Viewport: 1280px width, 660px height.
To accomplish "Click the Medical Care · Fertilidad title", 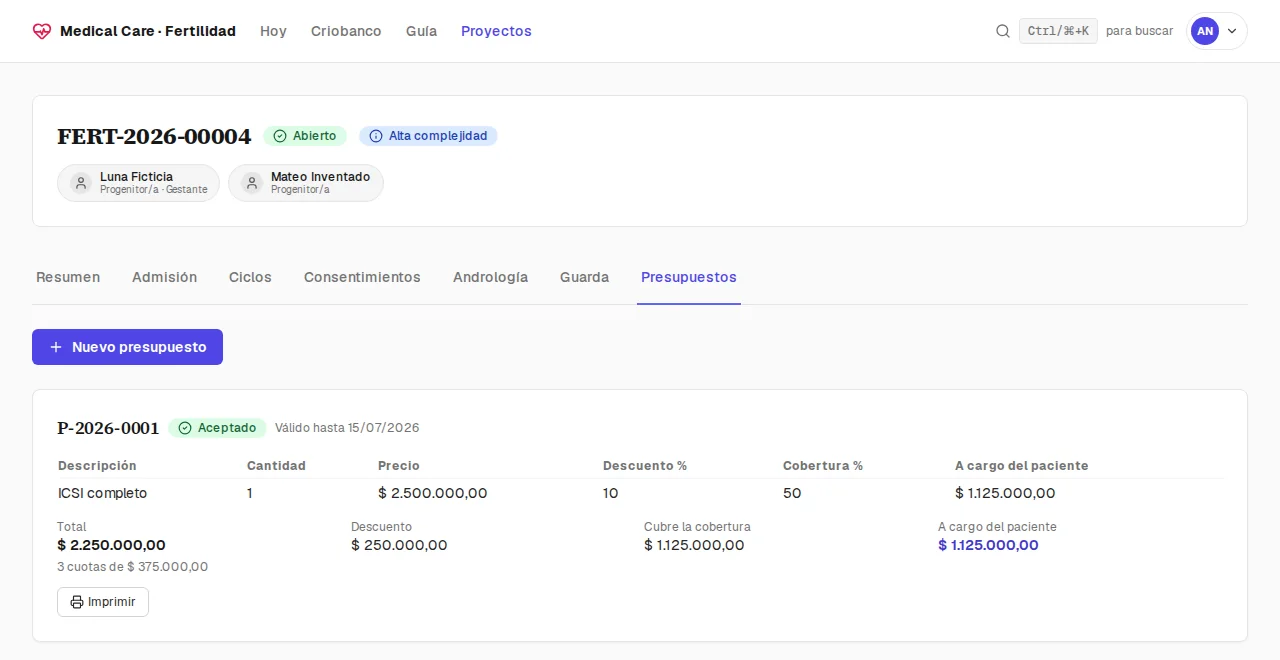I will (148, 31).
